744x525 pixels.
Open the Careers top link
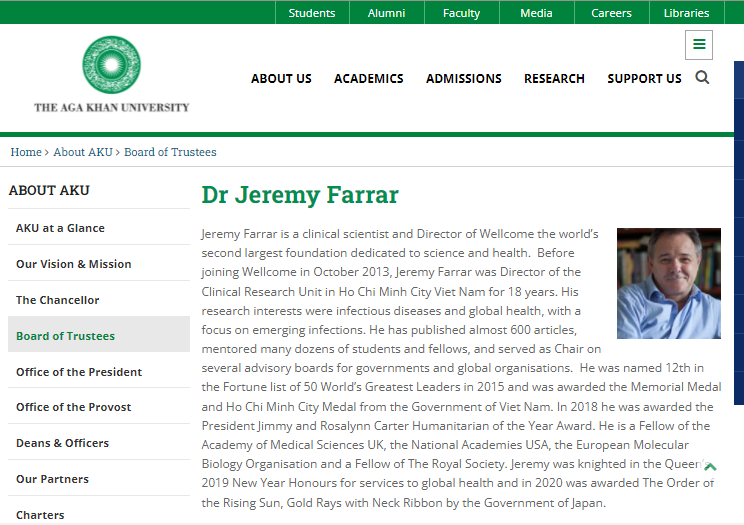point(611,13)
